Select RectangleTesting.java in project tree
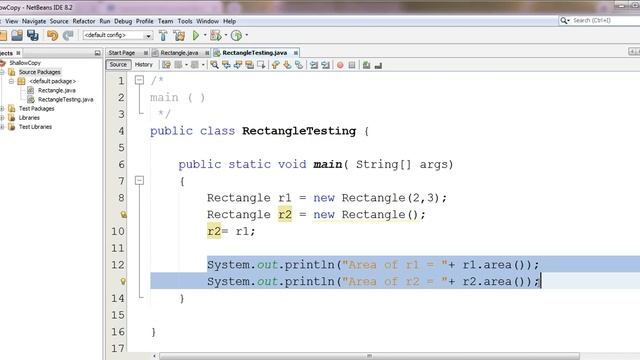This screenshot has height=360, width=640. pos(65,100)
